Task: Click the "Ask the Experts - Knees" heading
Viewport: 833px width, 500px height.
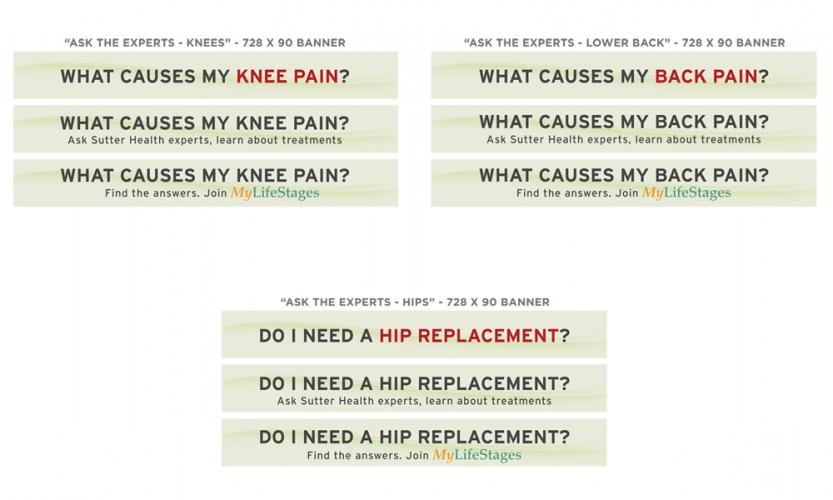Action: coord(205,43)
